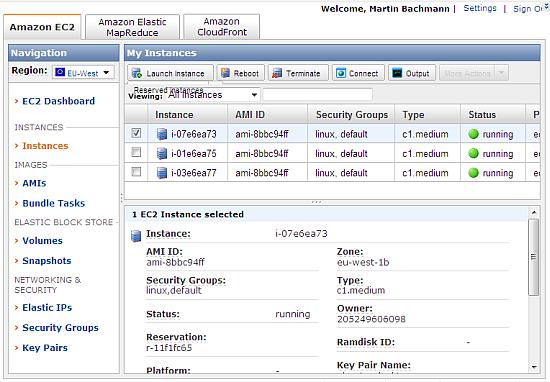The width and height of the screenshot is (550, 382).
Task: Open Snapshots in the navigation panel
Action: click(47, 261)
